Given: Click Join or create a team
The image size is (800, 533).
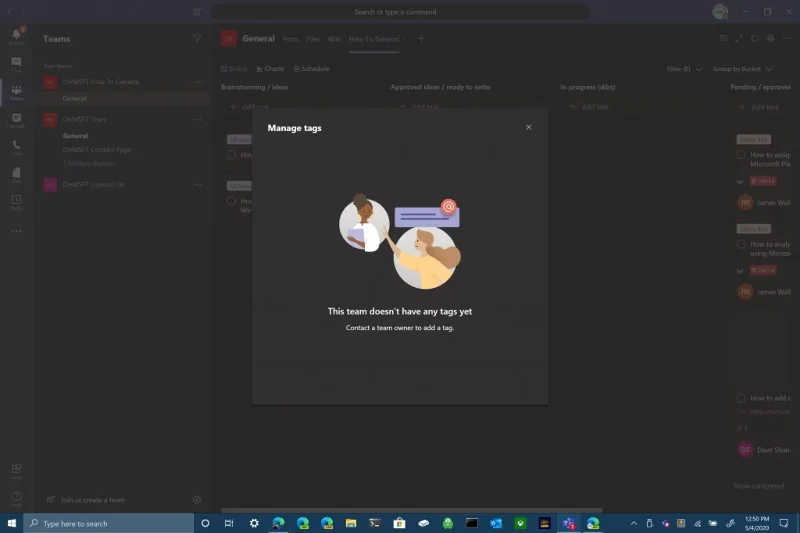Looking at the screenshot, I should 92,500.
